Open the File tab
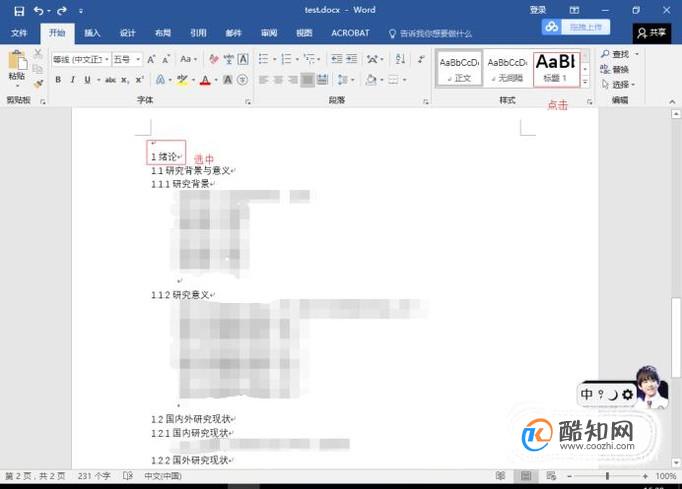682x489 pixels. pyautogui.click(x=19, y=33)
